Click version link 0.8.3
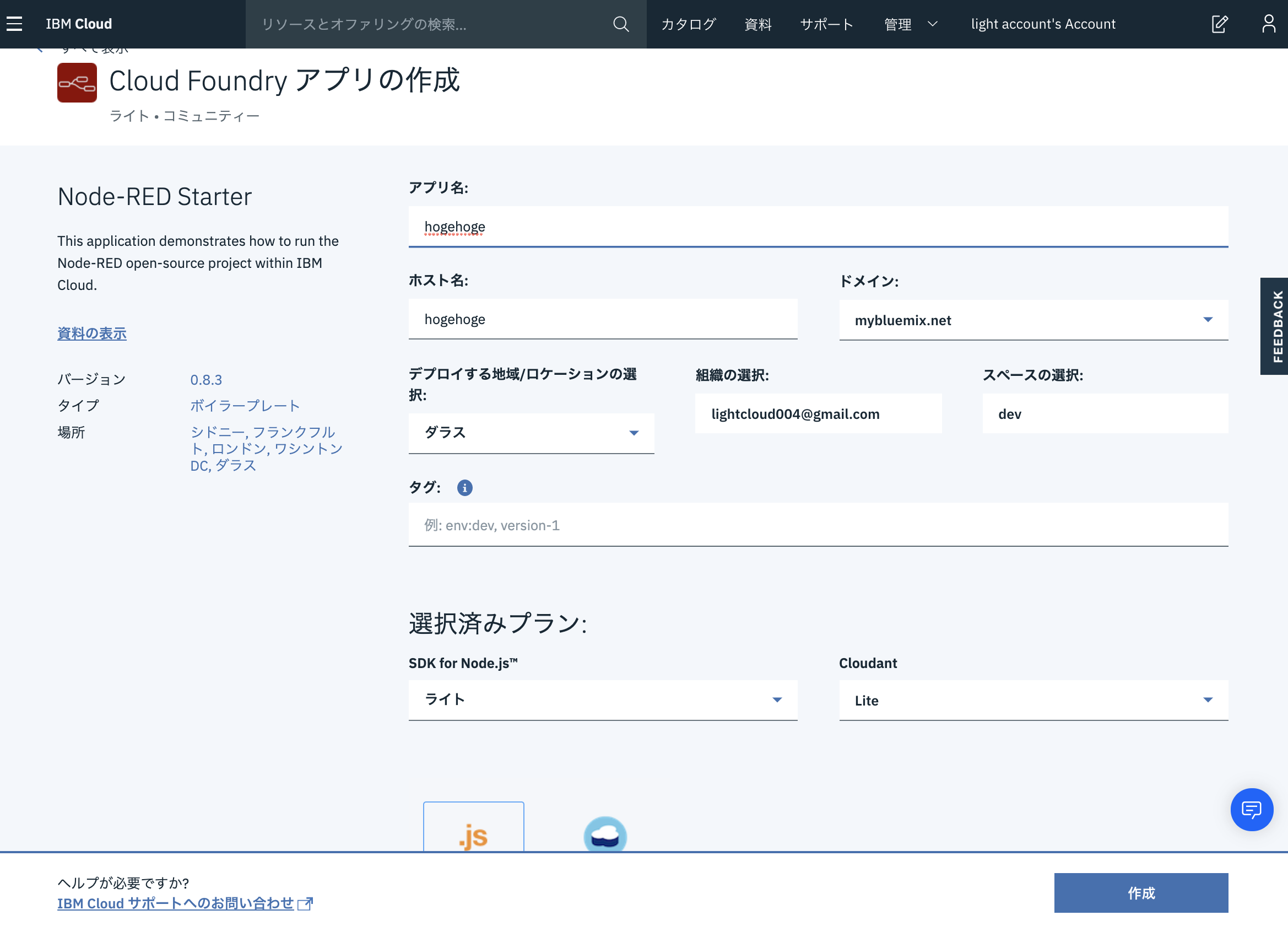Image resolution: width=1288 pixels, height=926 pixels. point(206,379)
